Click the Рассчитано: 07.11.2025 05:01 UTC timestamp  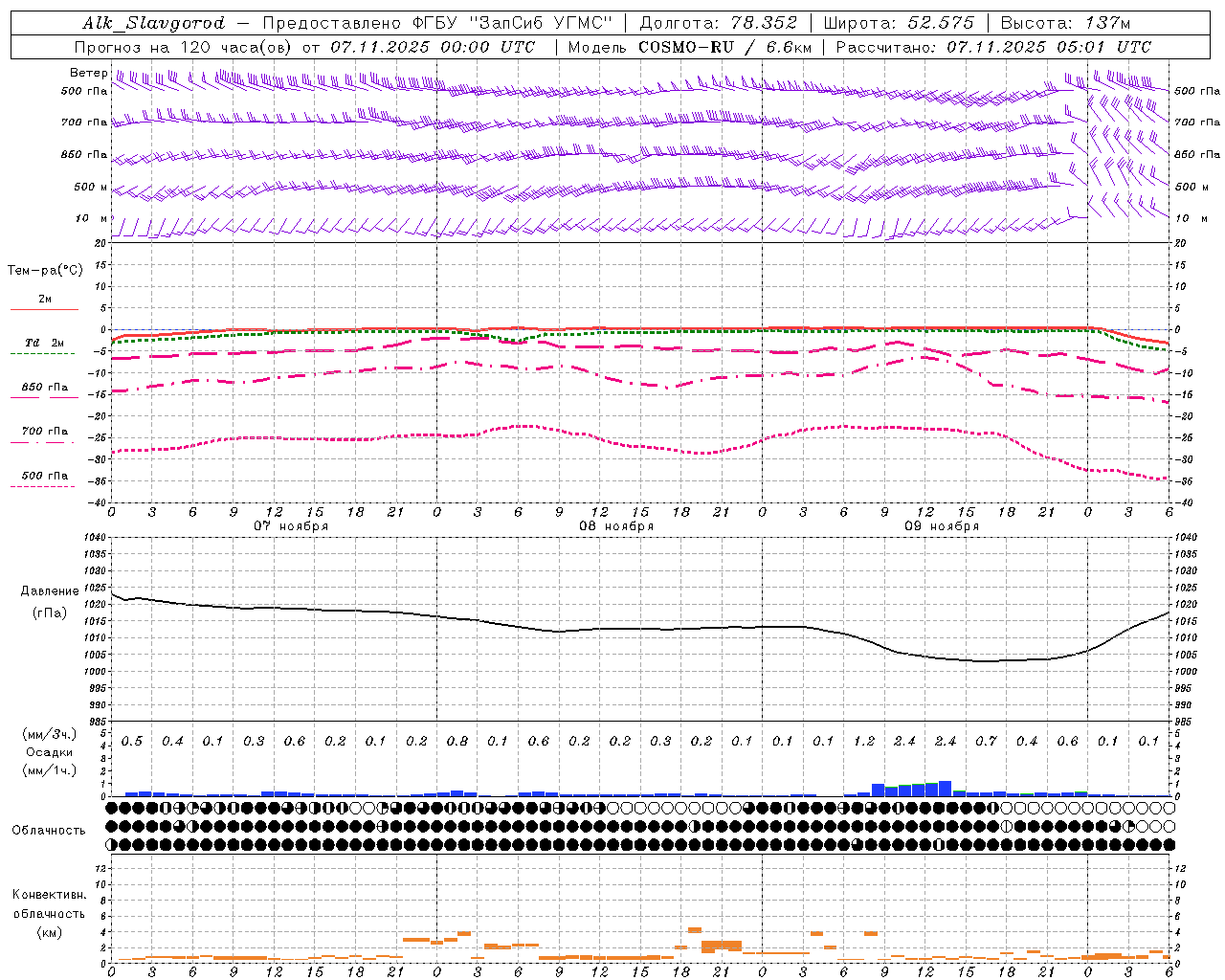pyautogui.click(x=993, y=47)
